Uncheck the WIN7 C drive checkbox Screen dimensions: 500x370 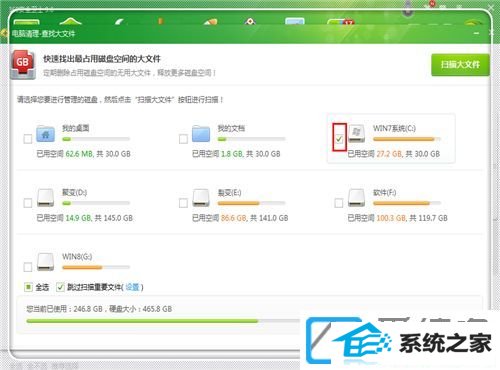(x=339, y=139)
